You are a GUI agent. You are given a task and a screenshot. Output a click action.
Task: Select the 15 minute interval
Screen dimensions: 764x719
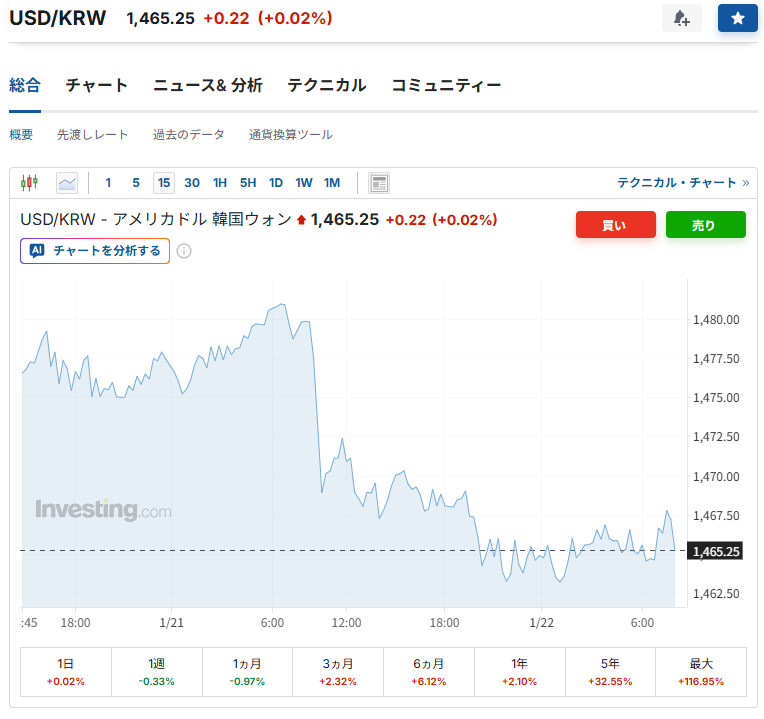click(164, 183)
